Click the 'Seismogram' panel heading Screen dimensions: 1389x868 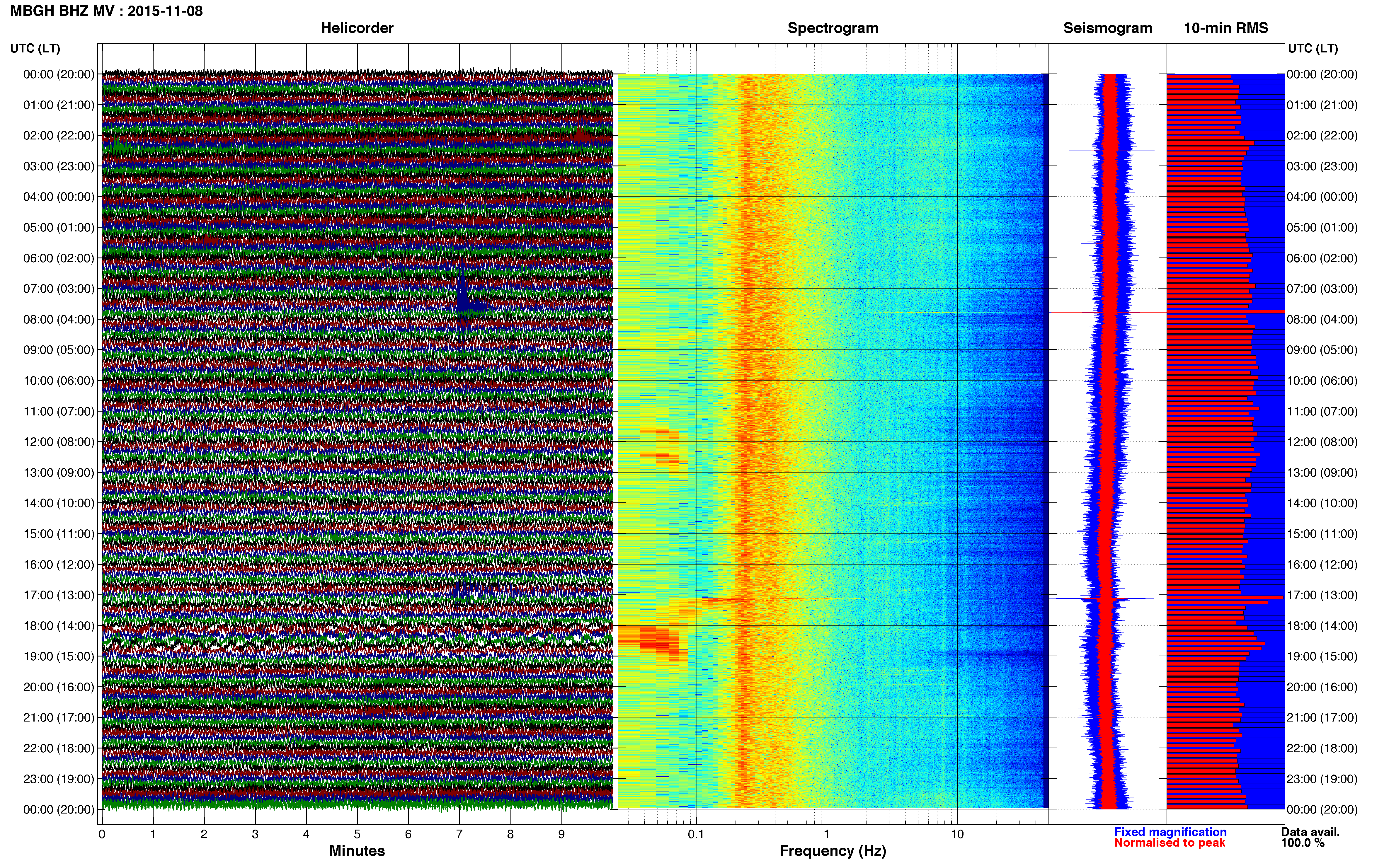point(1107,28)
